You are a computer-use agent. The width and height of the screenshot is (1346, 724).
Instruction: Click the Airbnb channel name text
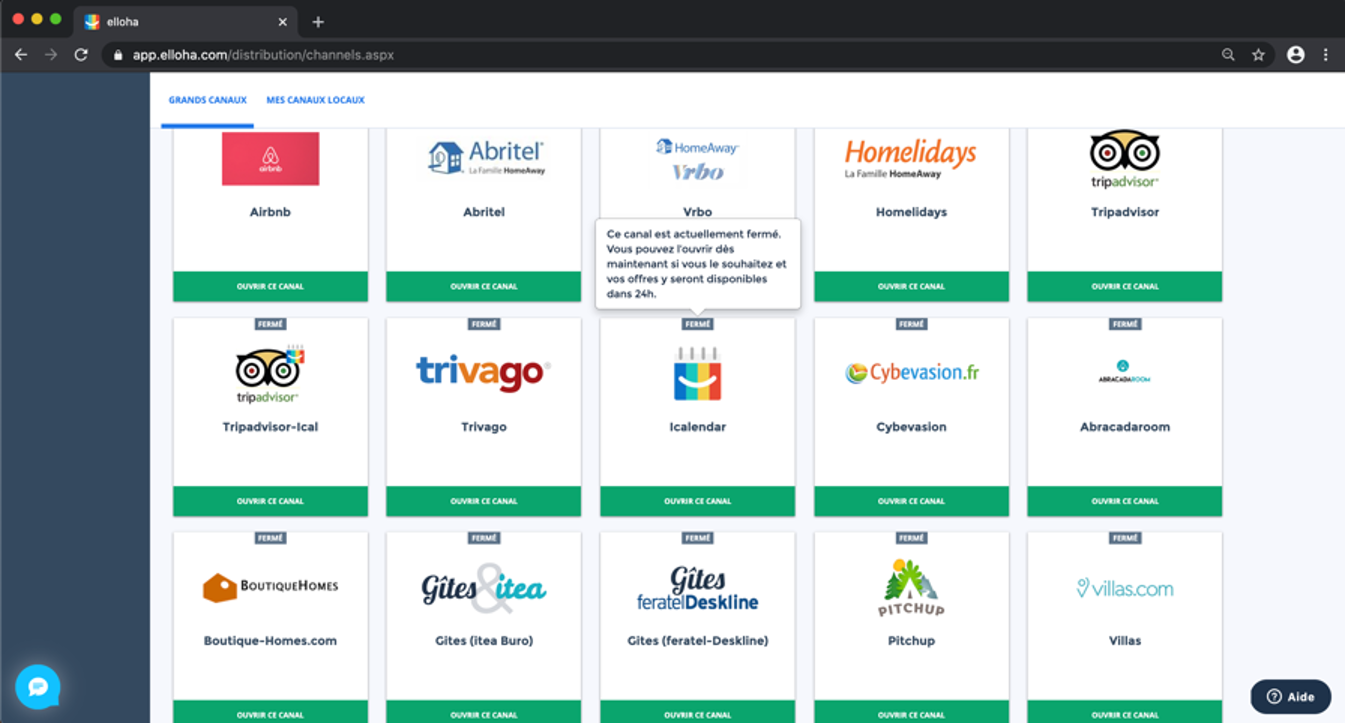pos(270,212)
